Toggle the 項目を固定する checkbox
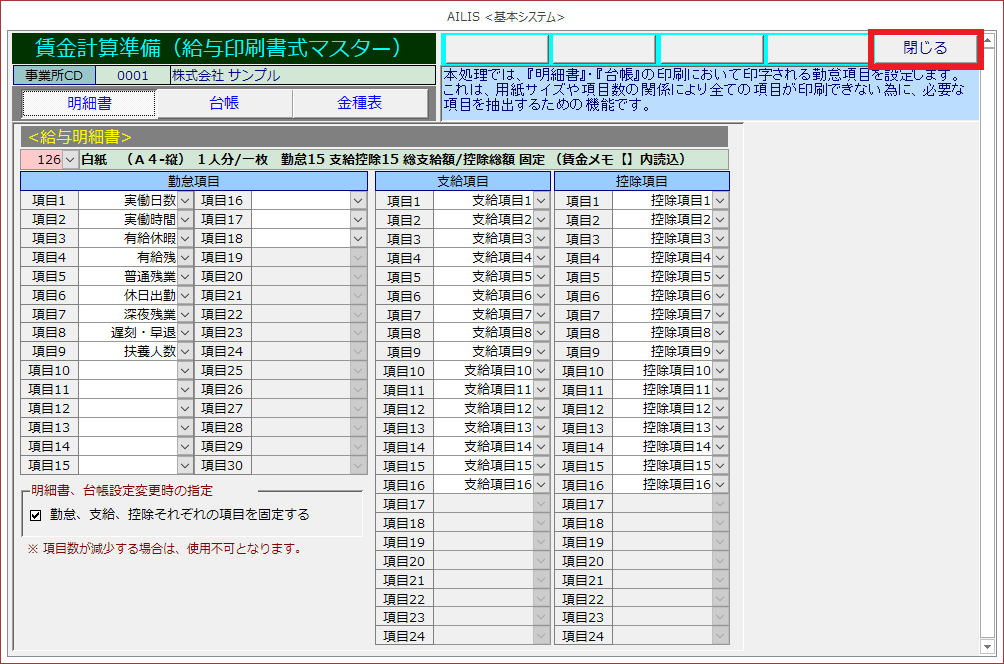Image resolution: width=1004 pixels, height=664 pixels. (x=36, y=515)
